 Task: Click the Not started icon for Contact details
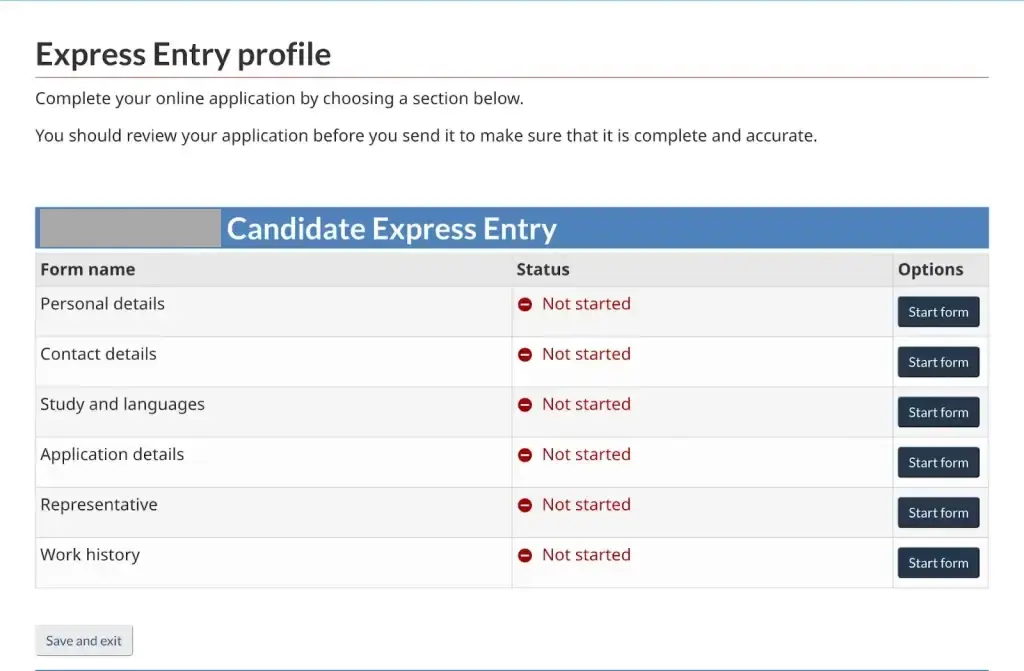click(525, 354)
